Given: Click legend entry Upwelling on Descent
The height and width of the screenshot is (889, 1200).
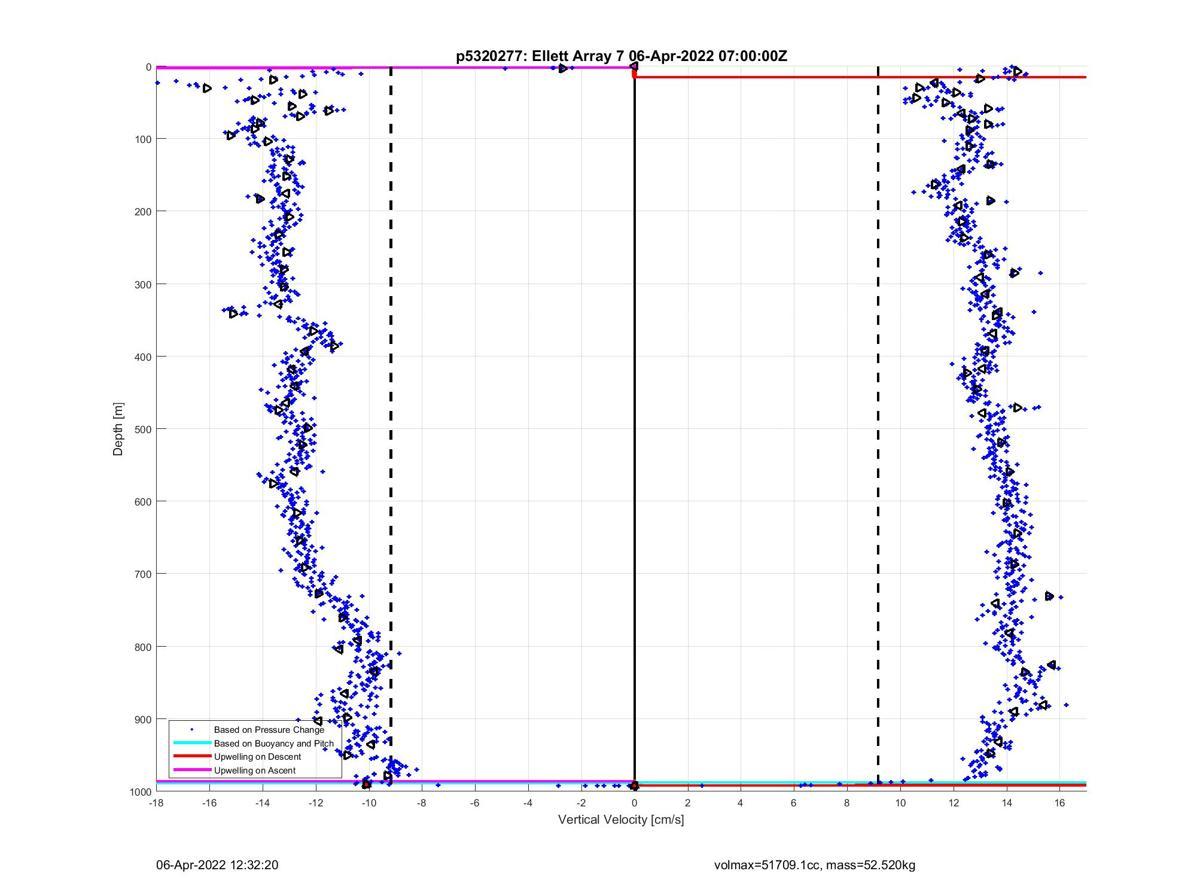Looking at the screenshot, I should 257,757.
